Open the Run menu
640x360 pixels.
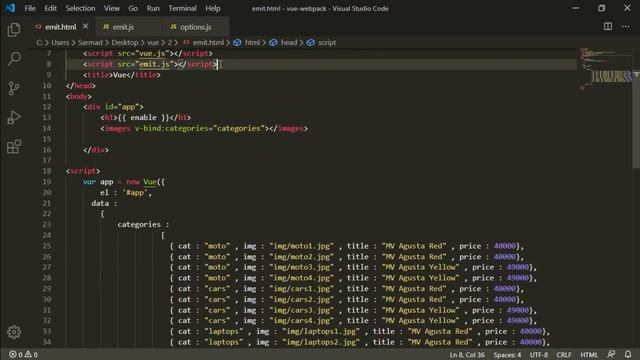153,8
